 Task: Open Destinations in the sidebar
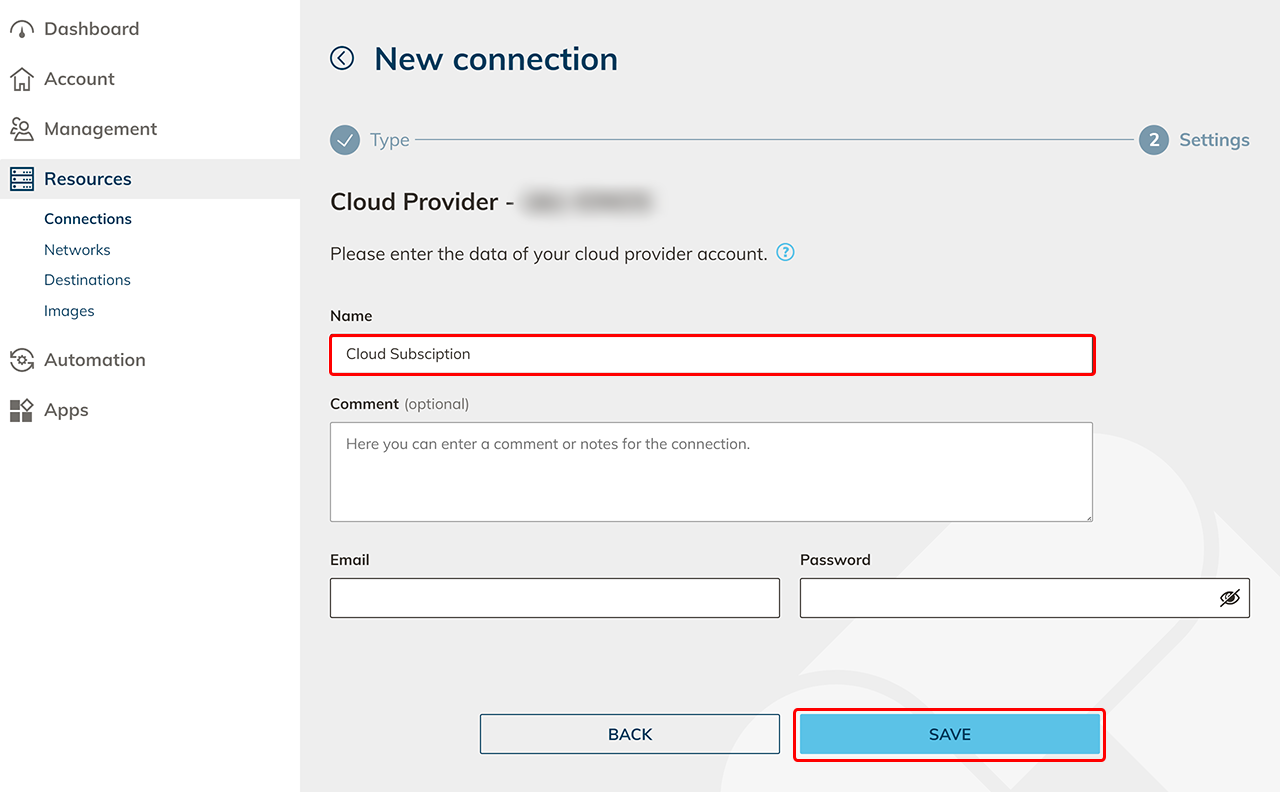pos(87,280)
